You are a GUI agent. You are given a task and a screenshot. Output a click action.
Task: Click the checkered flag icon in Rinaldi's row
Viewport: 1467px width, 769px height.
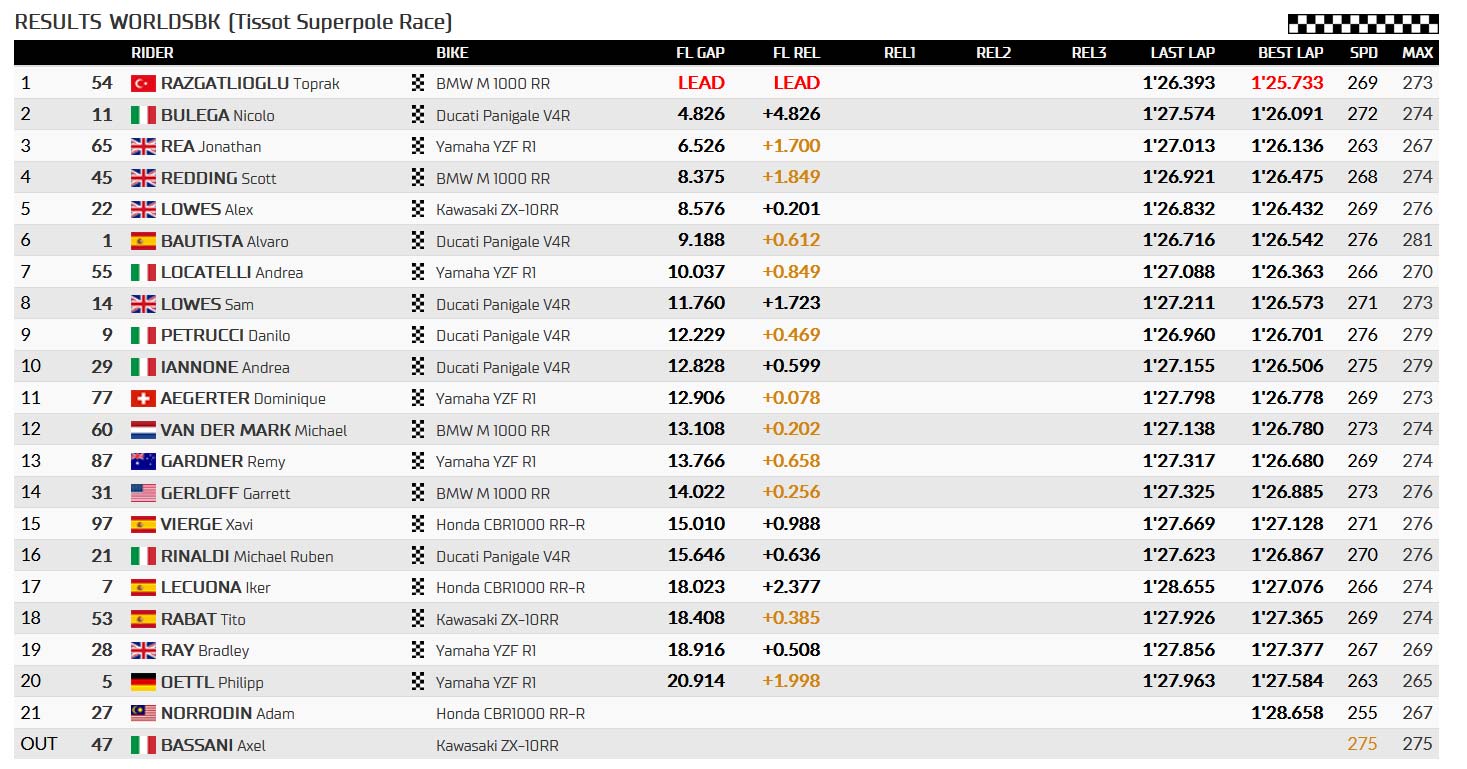pos(418,556)
